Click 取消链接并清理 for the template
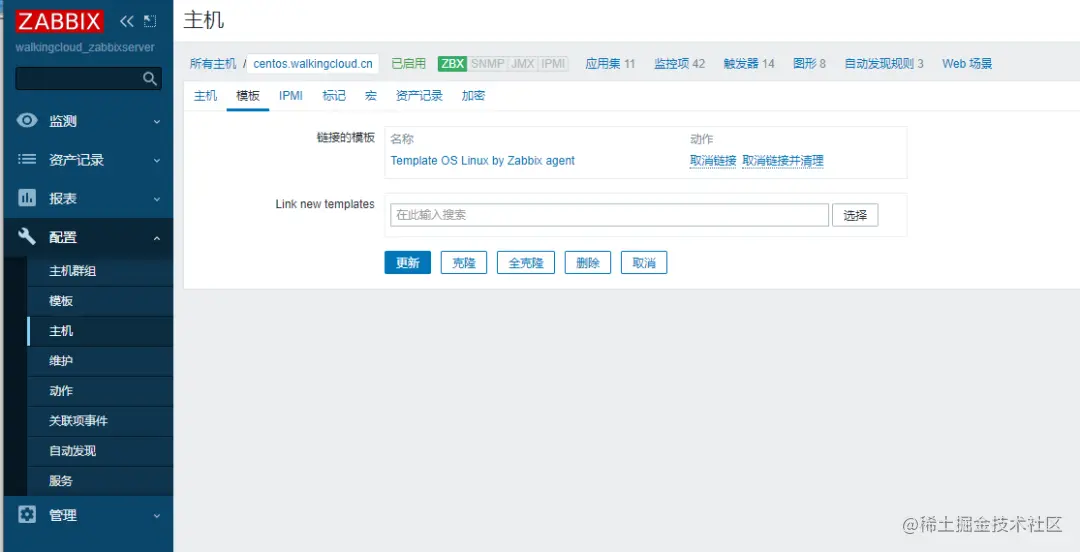The height and width of the screenshot is (552, 1080). [x=782, y=161]
